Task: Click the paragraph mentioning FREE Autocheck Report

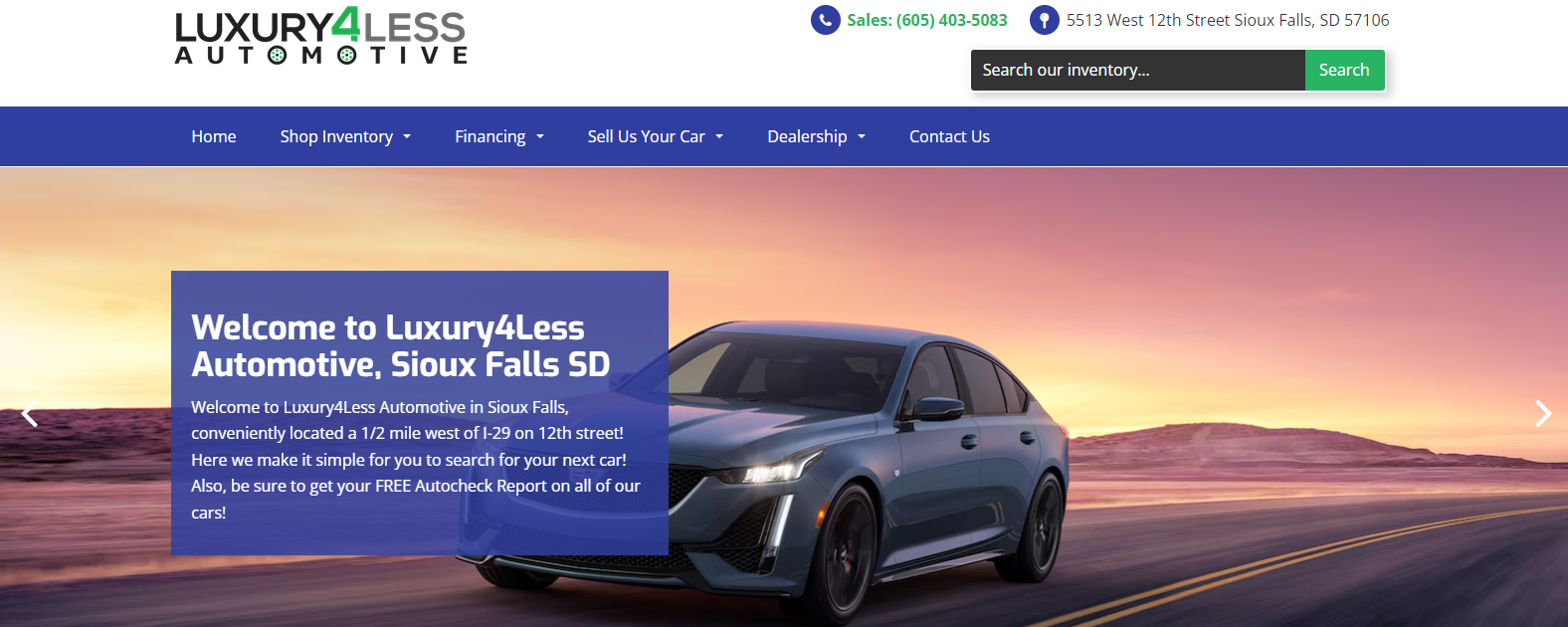Action: [416, 460]
